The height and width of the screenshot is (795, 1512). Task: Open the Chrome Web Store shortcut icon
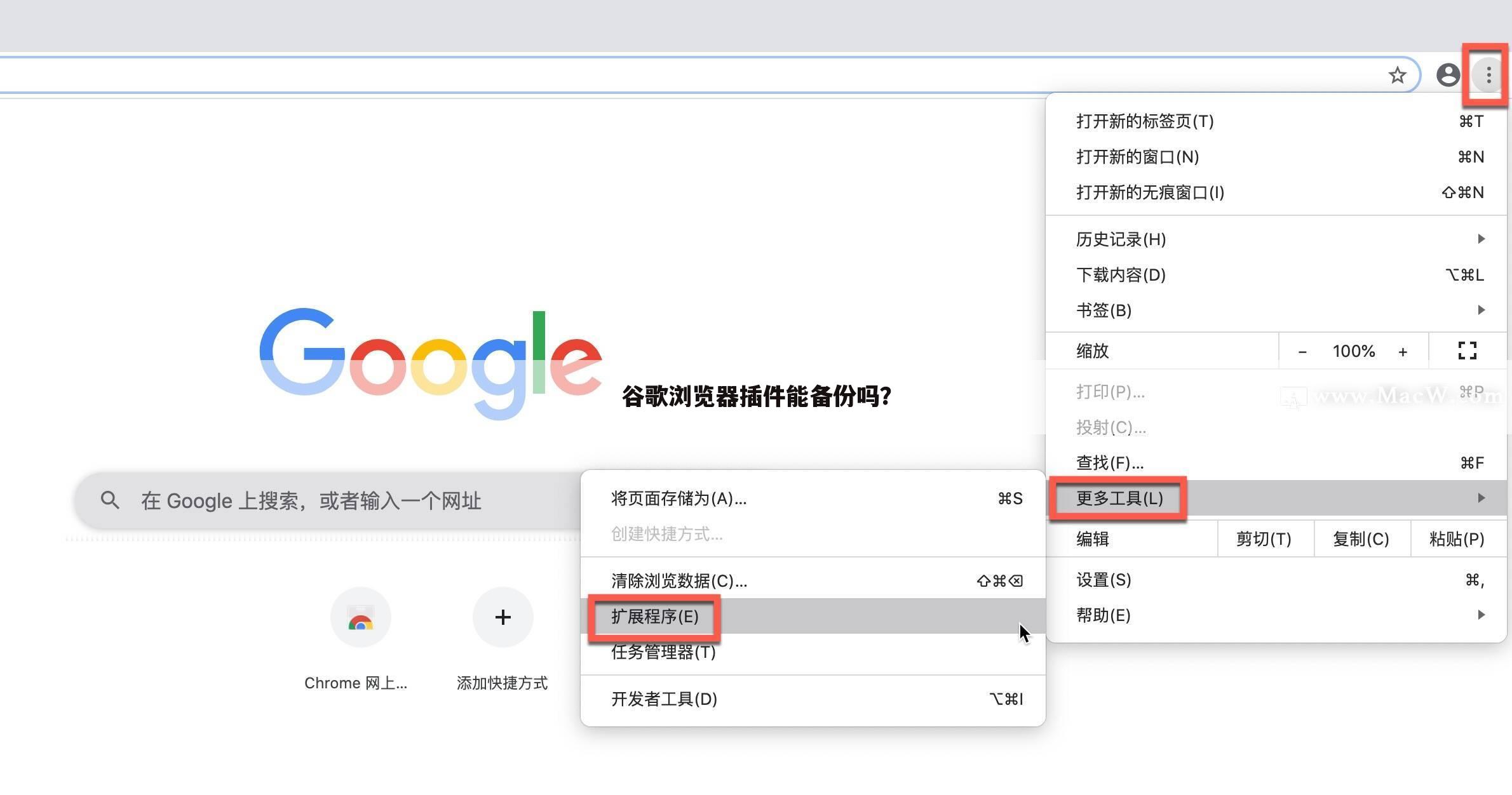tap(360, 617)
